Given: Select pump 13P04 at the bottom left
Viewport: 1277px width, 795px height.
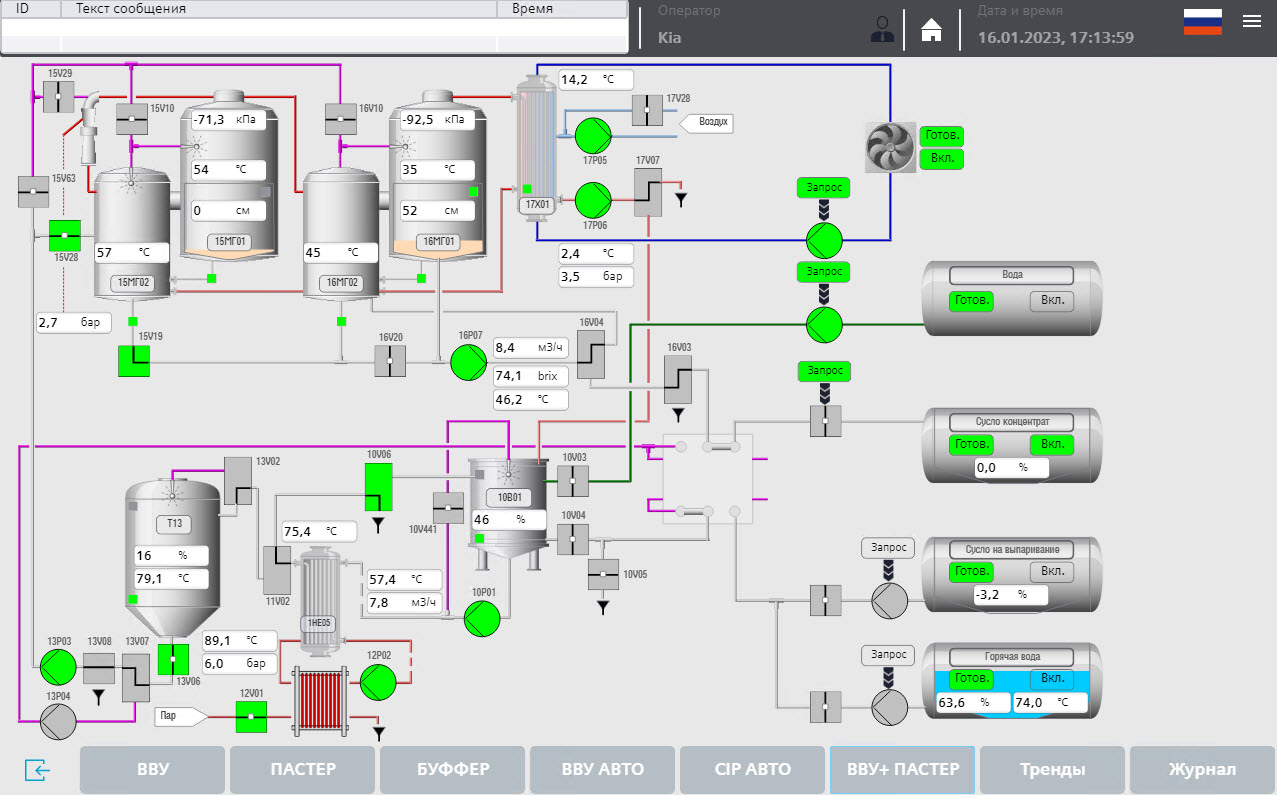Looking at the screenshot, I should click(x=57, y=717).
